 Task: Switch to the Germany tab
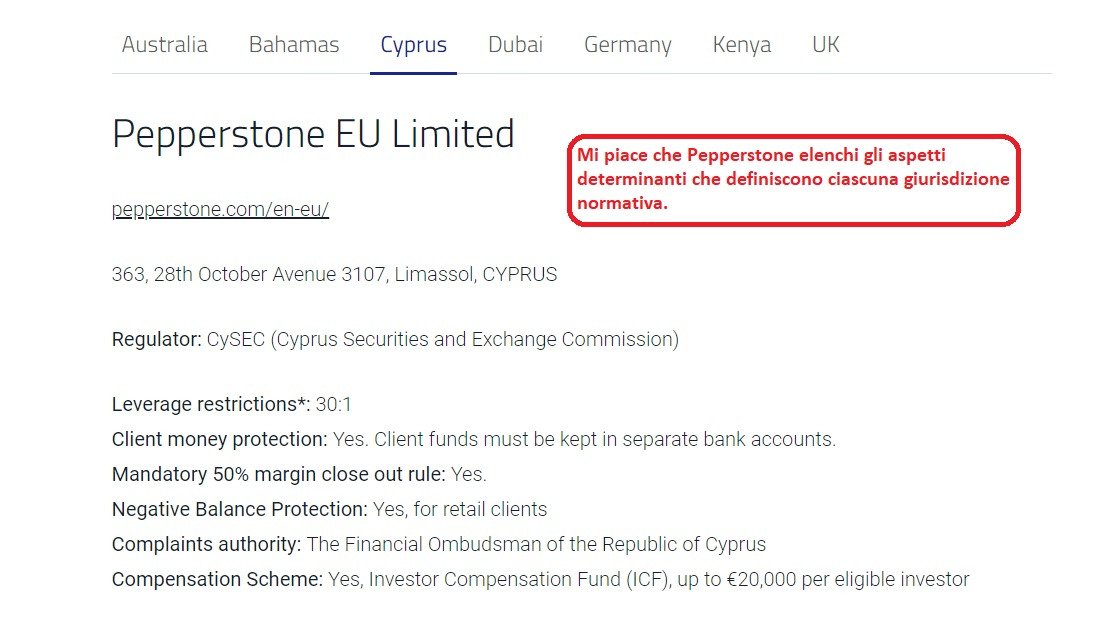tap(627, 44)
